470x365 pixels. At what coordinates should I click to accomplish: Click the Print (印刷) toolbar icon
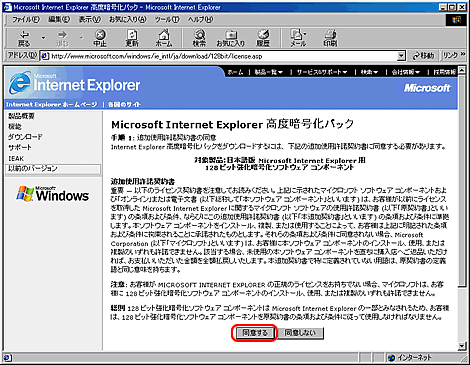[330, 38]
